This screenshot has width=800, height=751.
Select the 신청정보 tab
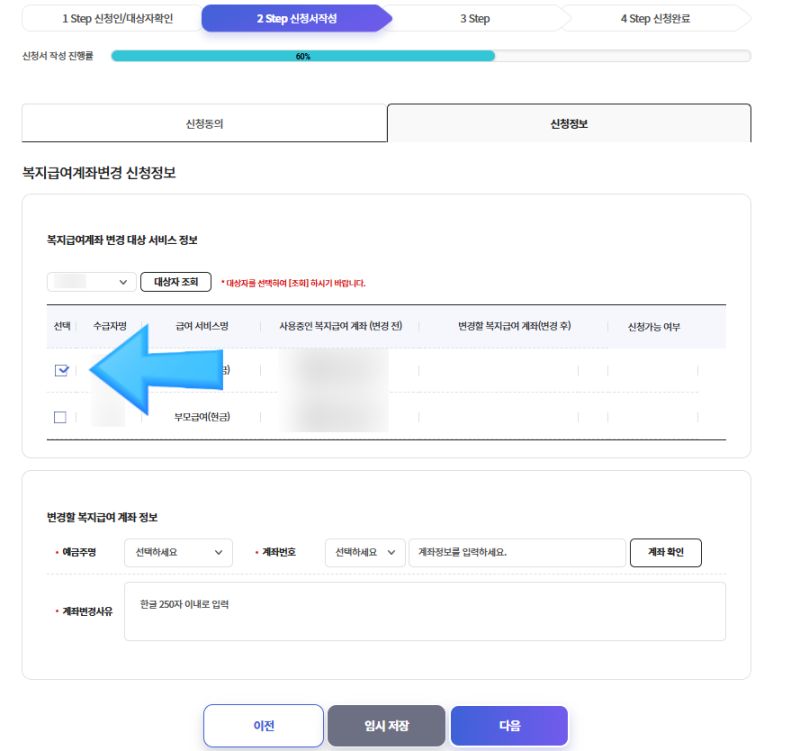(x=569, y=123)
